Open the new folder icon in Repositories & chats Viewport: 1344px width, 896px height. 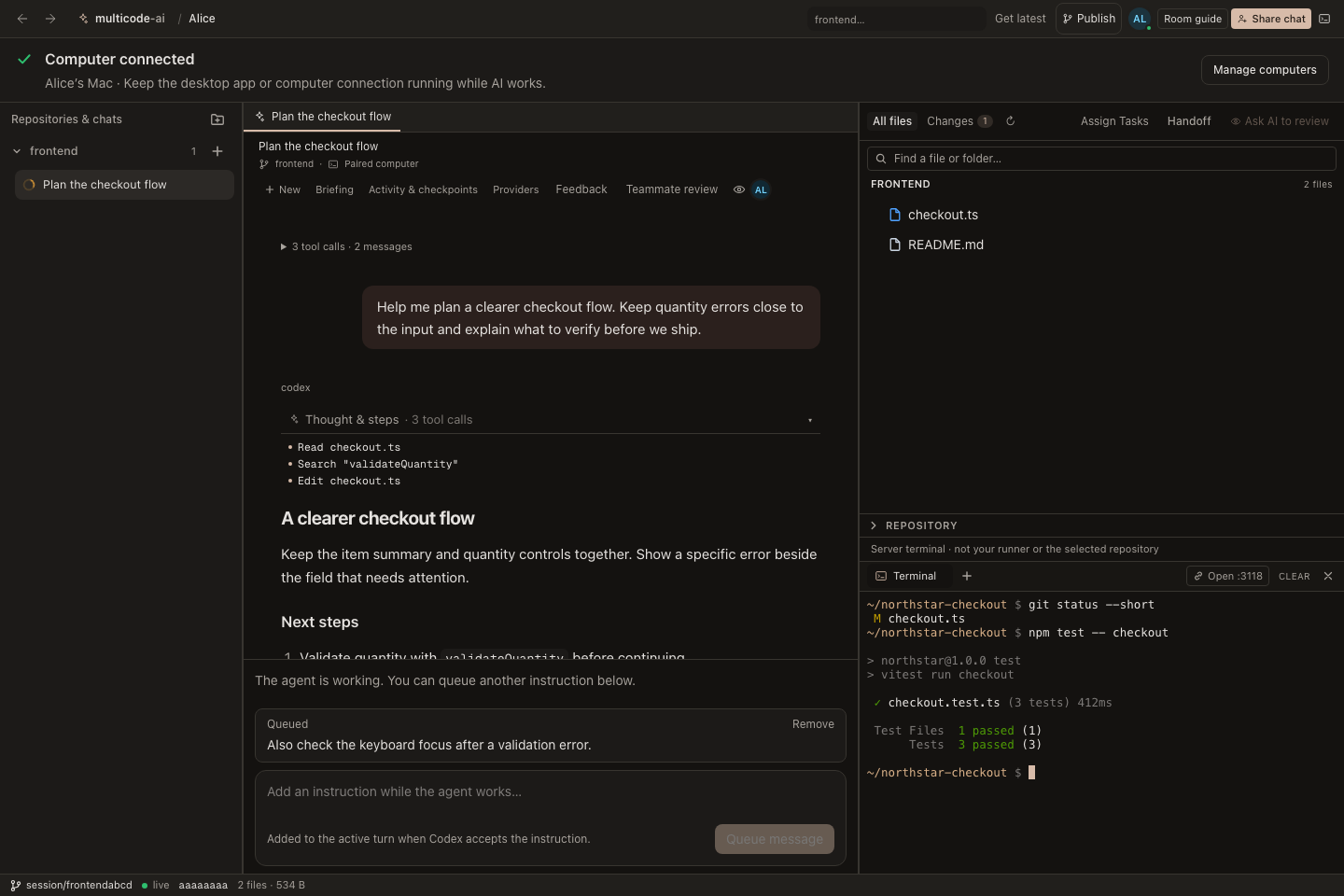click(217, 119)
